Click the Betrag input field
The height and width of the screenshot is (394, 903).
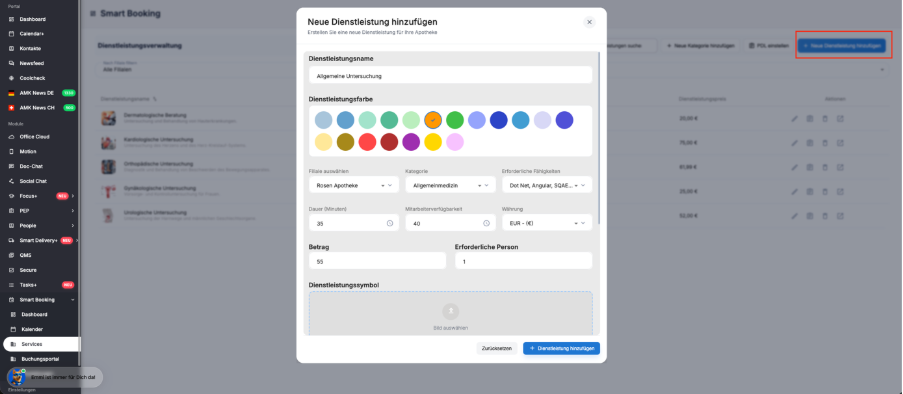377,260
